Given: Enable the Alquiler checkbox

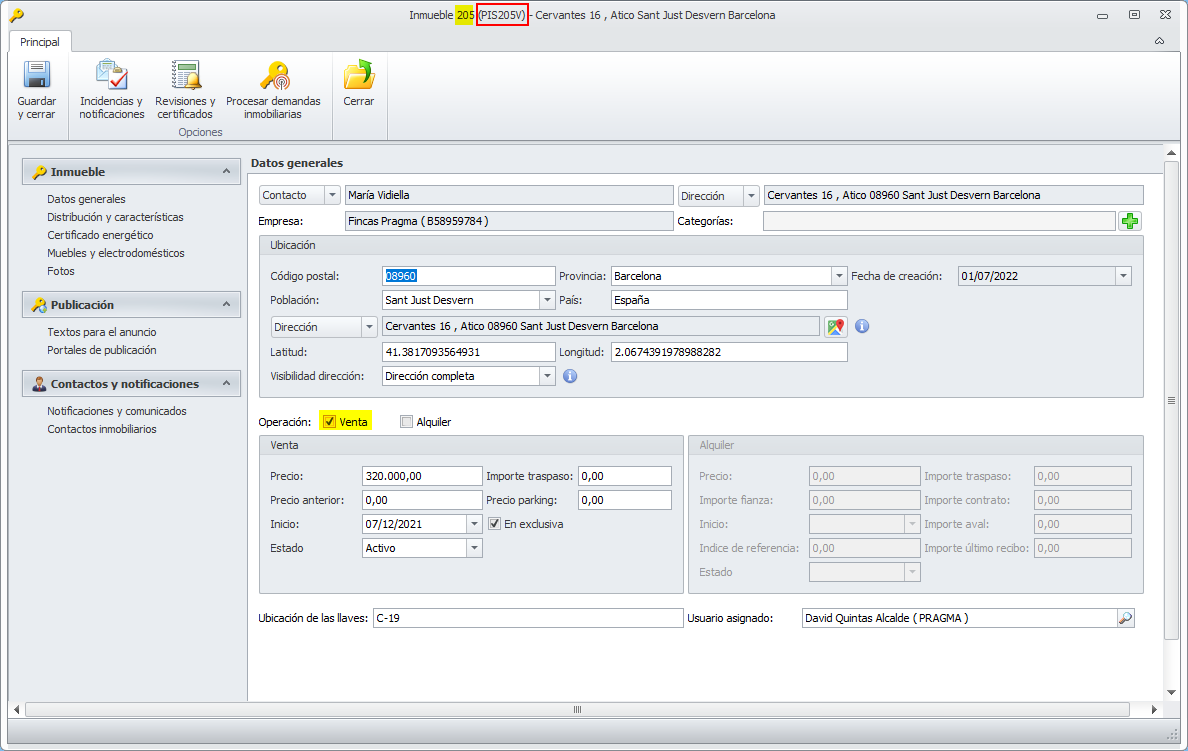Looking at the screenshot, I should click(406, 422).
